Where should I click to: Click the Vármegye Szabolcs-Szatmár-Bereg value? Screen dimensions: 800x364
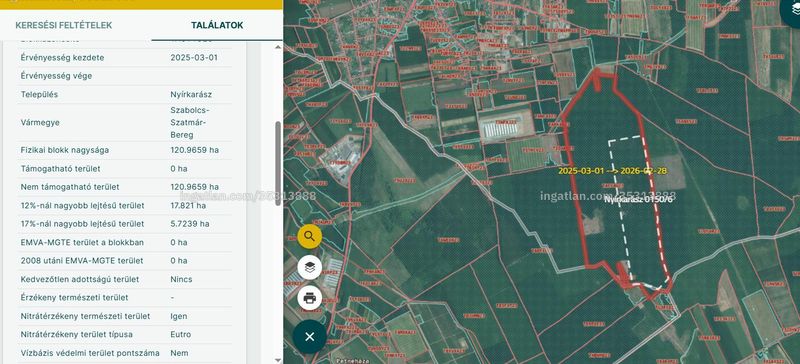pyautogui.click(x=190, y=123)
